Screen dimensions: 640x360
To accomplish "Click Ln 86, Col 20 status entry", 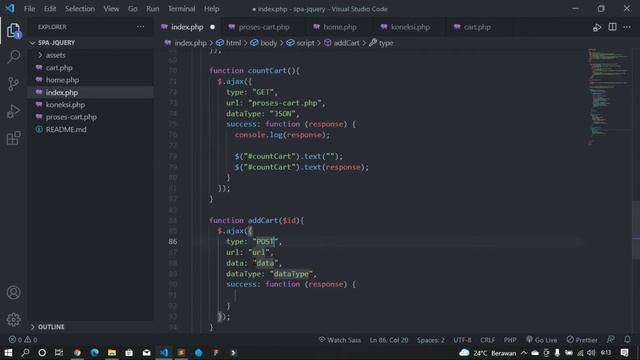I will tap(389, 340).
